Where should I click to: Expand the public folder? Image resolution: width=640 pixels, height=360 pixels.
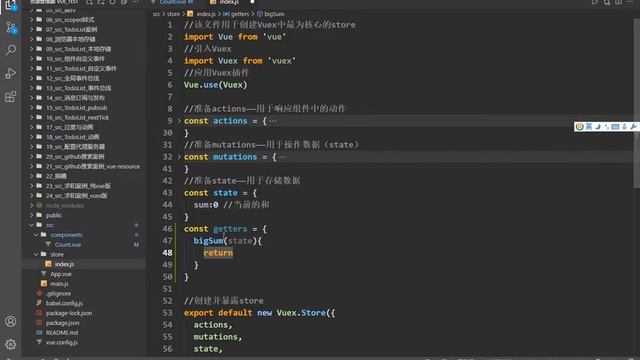(x=32, y=215)
